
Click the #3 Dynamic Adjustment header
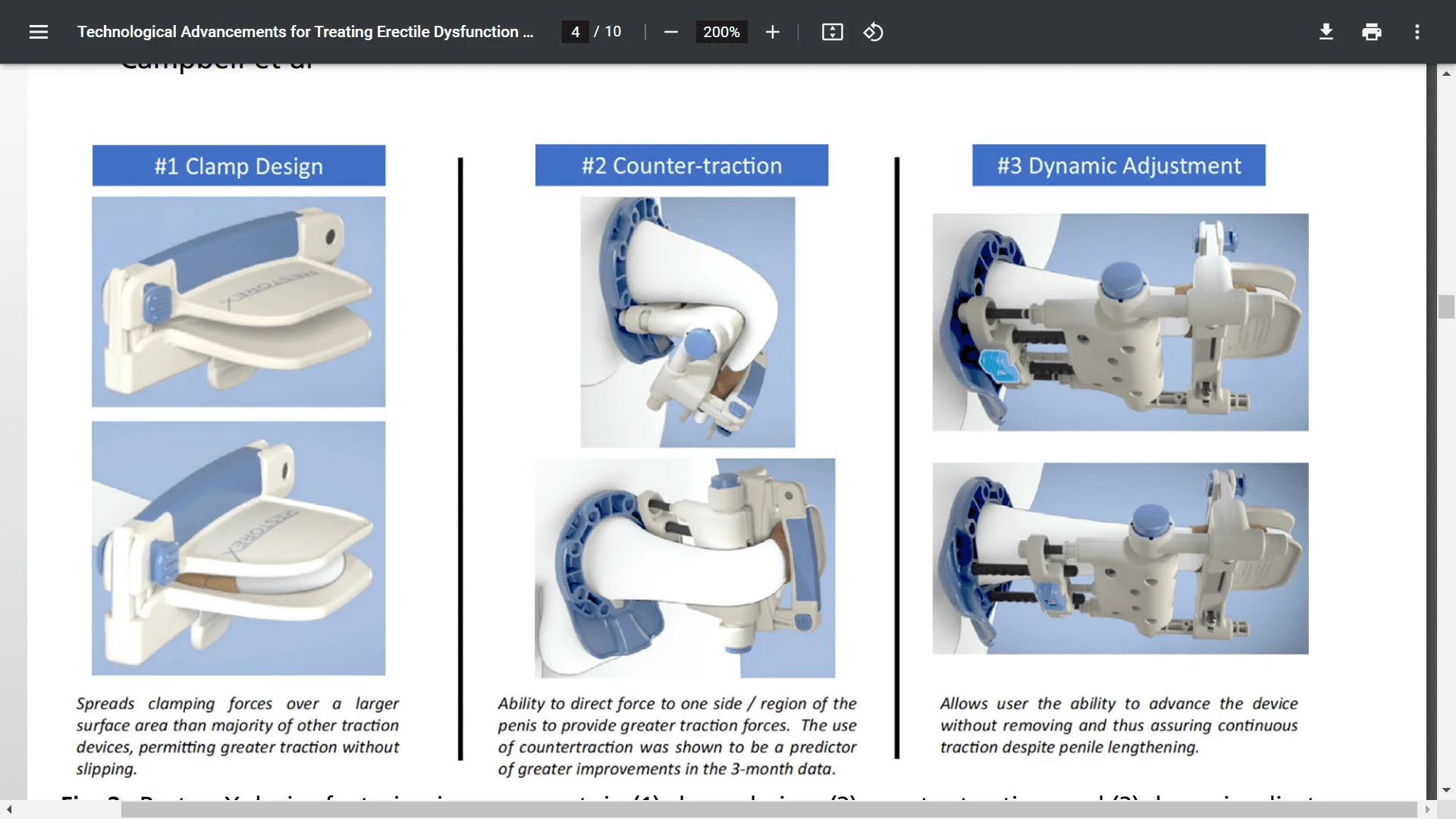click(x=1119, y=165)
